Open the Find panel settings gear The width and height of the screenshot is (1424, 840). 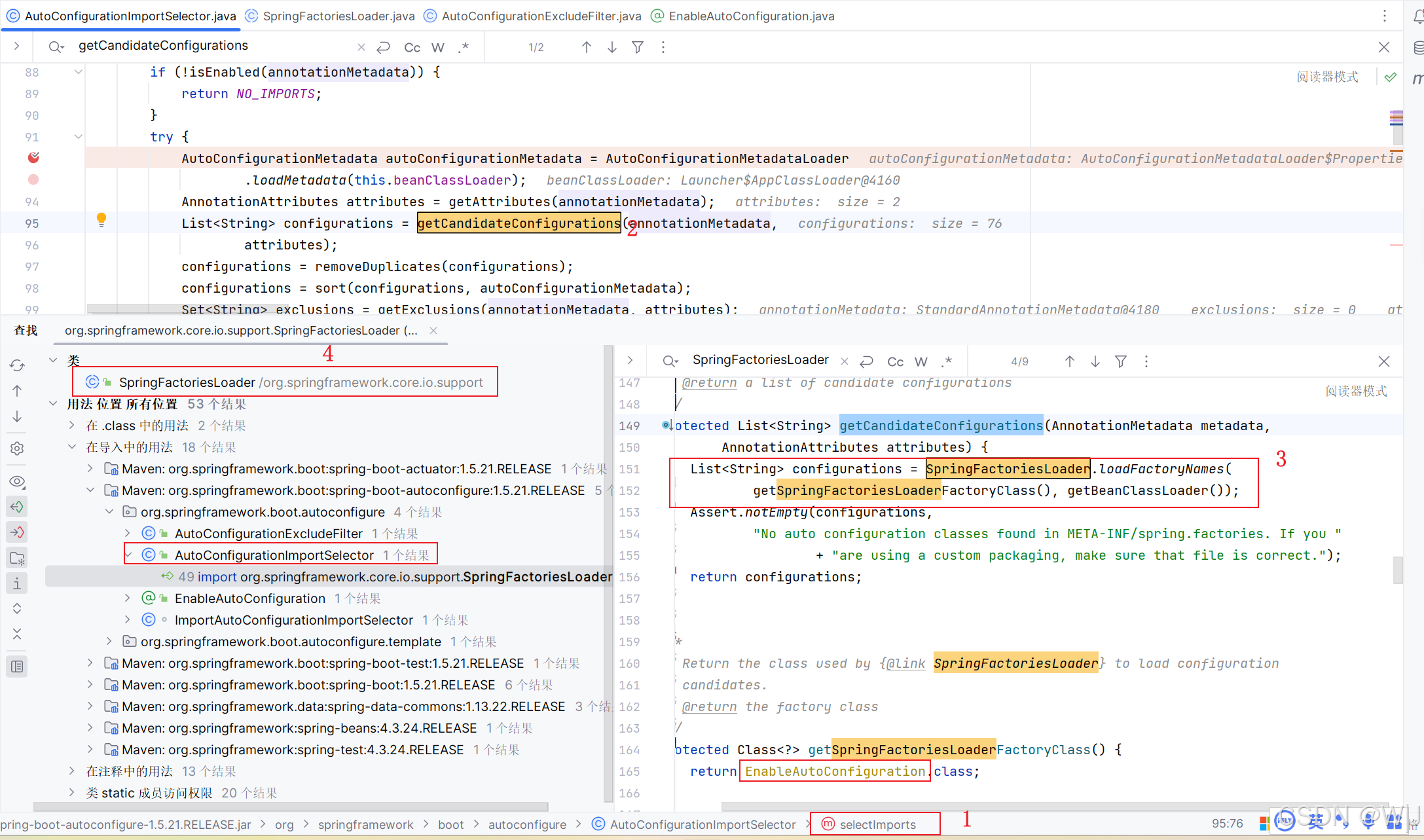[17, 448]
